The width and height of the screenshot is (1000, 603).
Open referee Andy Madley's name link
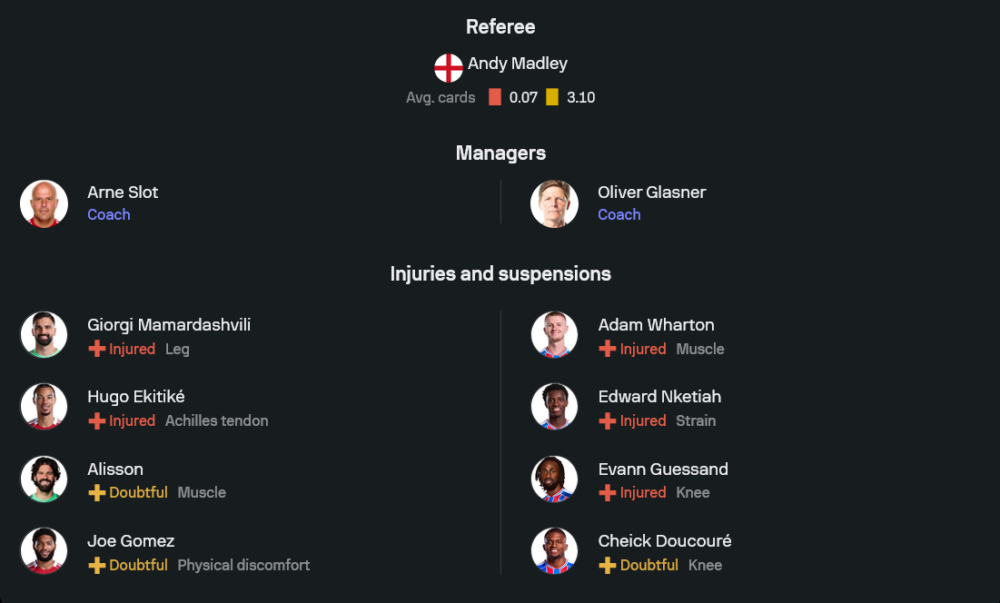[517, 64]
